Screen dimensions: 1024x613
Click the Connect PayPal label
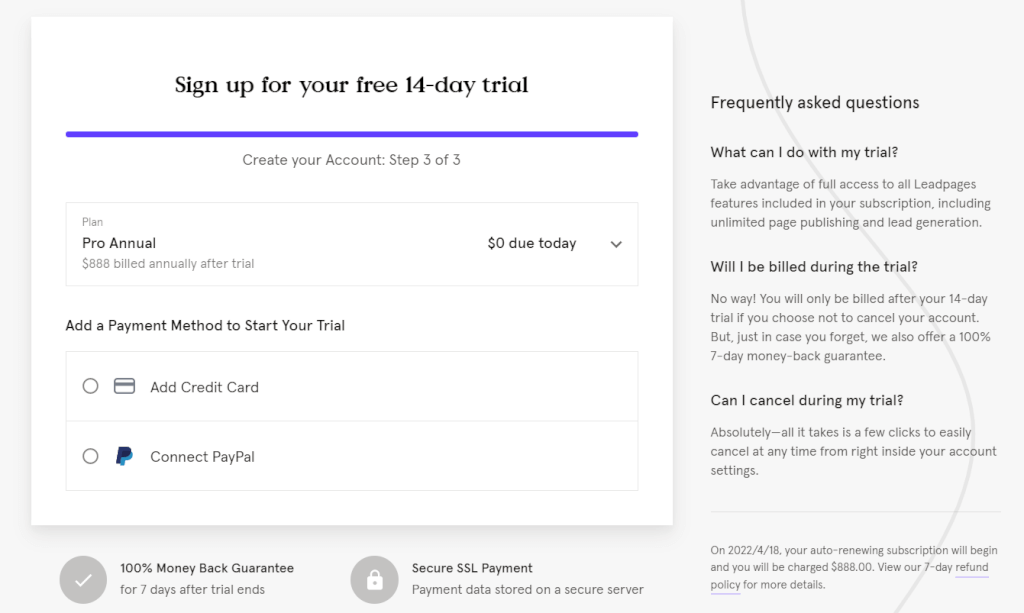tap(202, 456)
